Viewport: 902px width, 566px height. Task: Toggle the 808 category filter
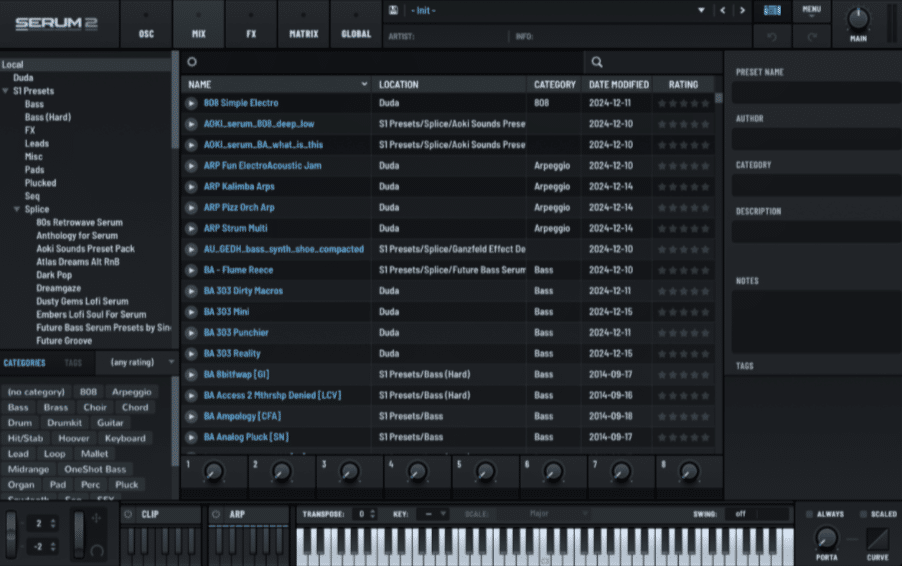point(88,392)
